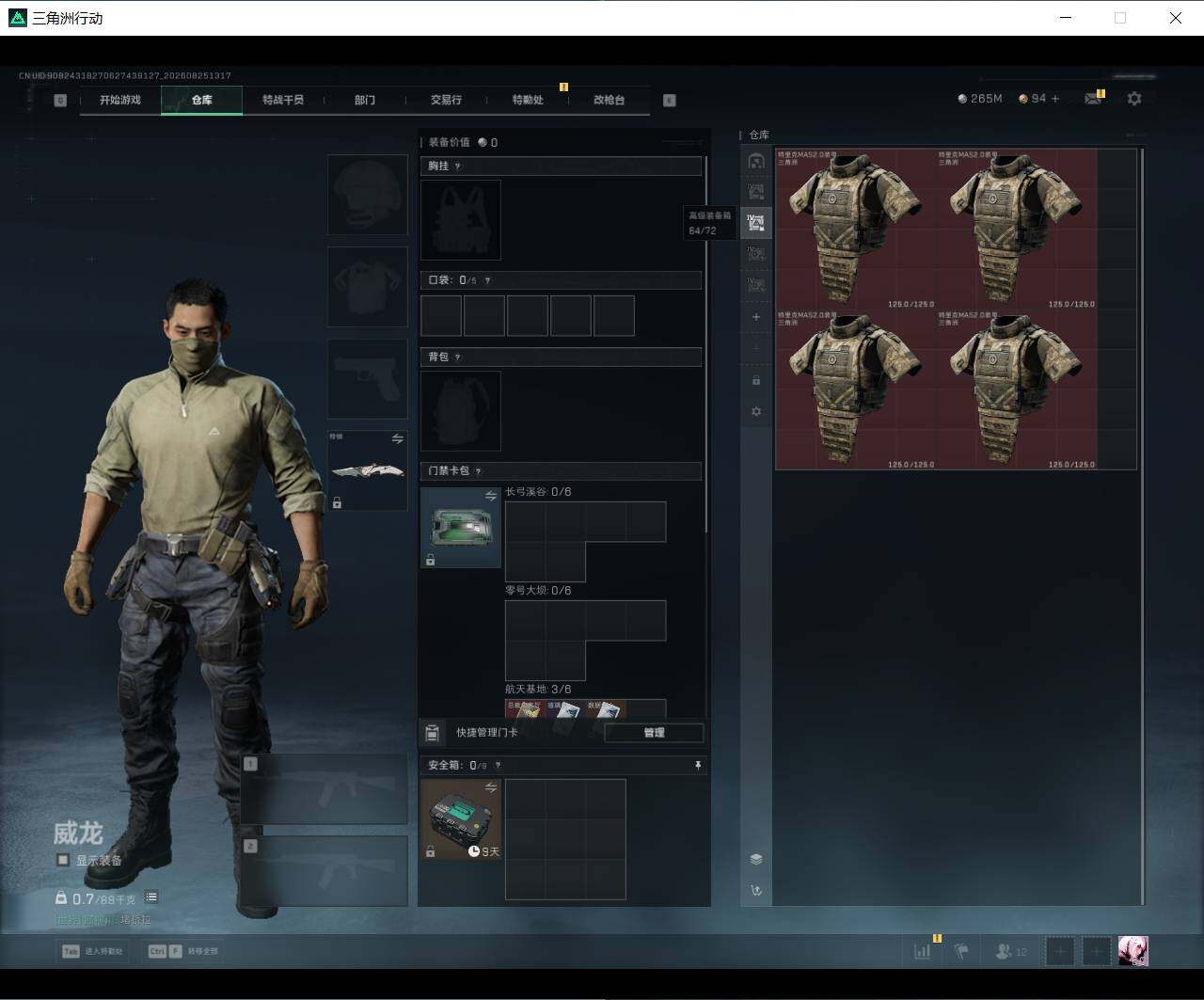The height and width of the screenshot is (1000, 1204).
Task: Click the Q previous-tab key icon
Action: pos(60,100)
